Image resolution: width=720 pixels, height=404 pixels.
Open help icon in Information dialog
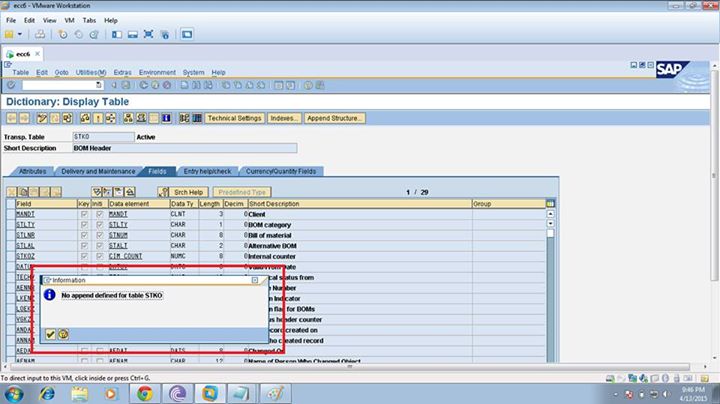click(x=63, y=334)
